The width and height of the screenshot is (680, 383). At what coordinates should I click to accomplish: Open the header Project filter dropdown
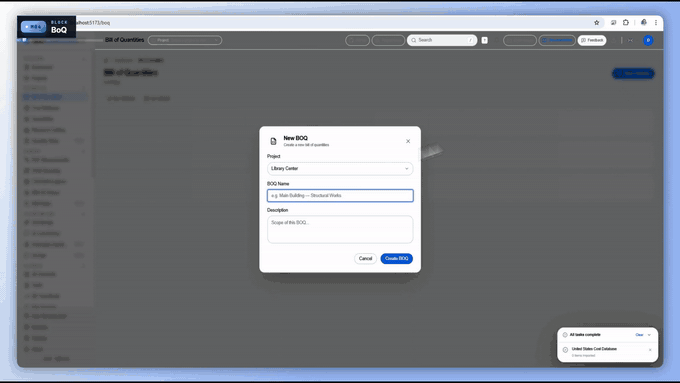185,40
